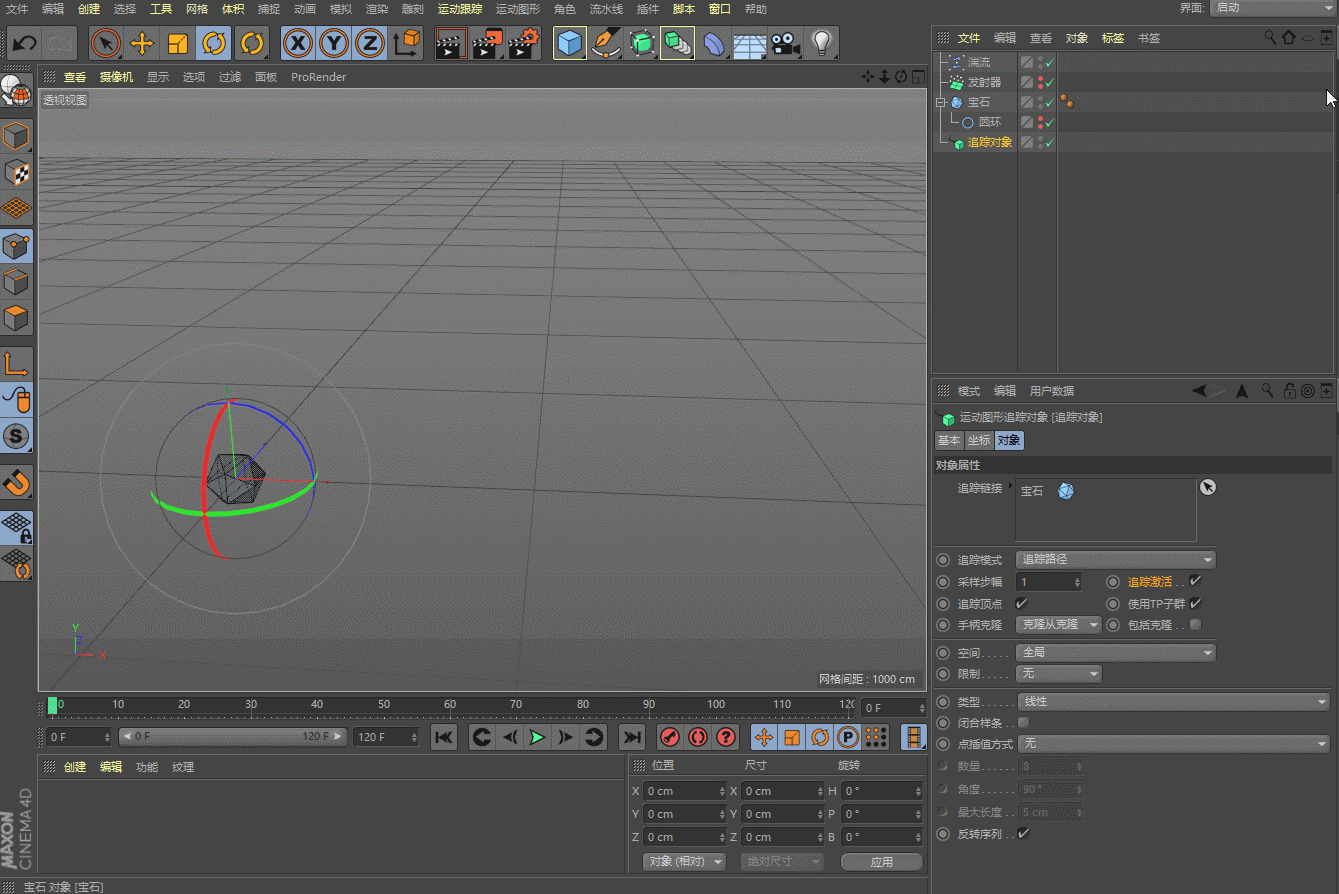Open the 类型 dropdown showing 线性
This screenshot has width=1339, height=894.
[x=1173, y=701]
